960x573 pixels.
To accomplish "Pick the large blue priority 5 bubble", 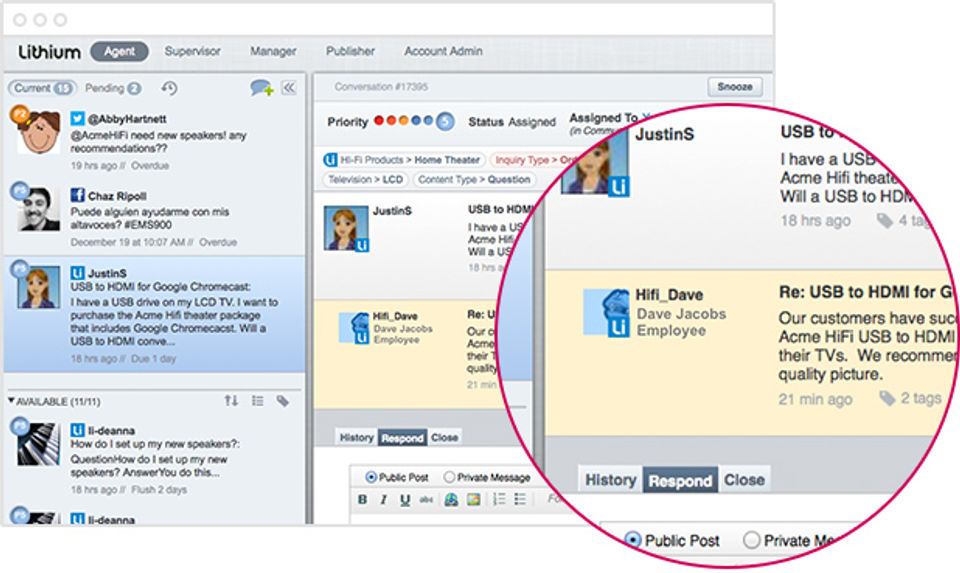I will [445, 121].
